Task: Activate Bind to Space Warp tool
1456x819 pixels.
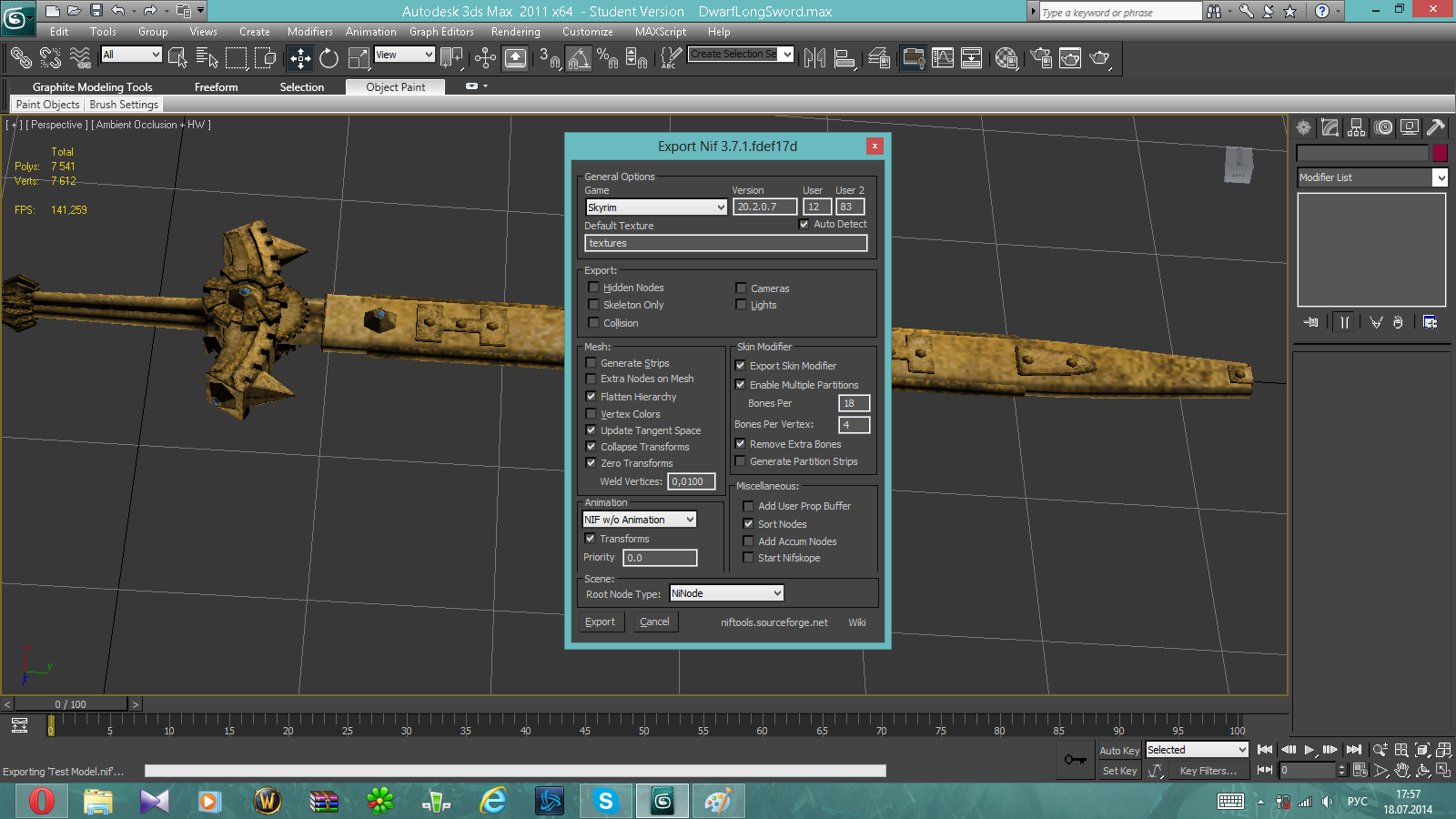Action: tap(80, 58)
